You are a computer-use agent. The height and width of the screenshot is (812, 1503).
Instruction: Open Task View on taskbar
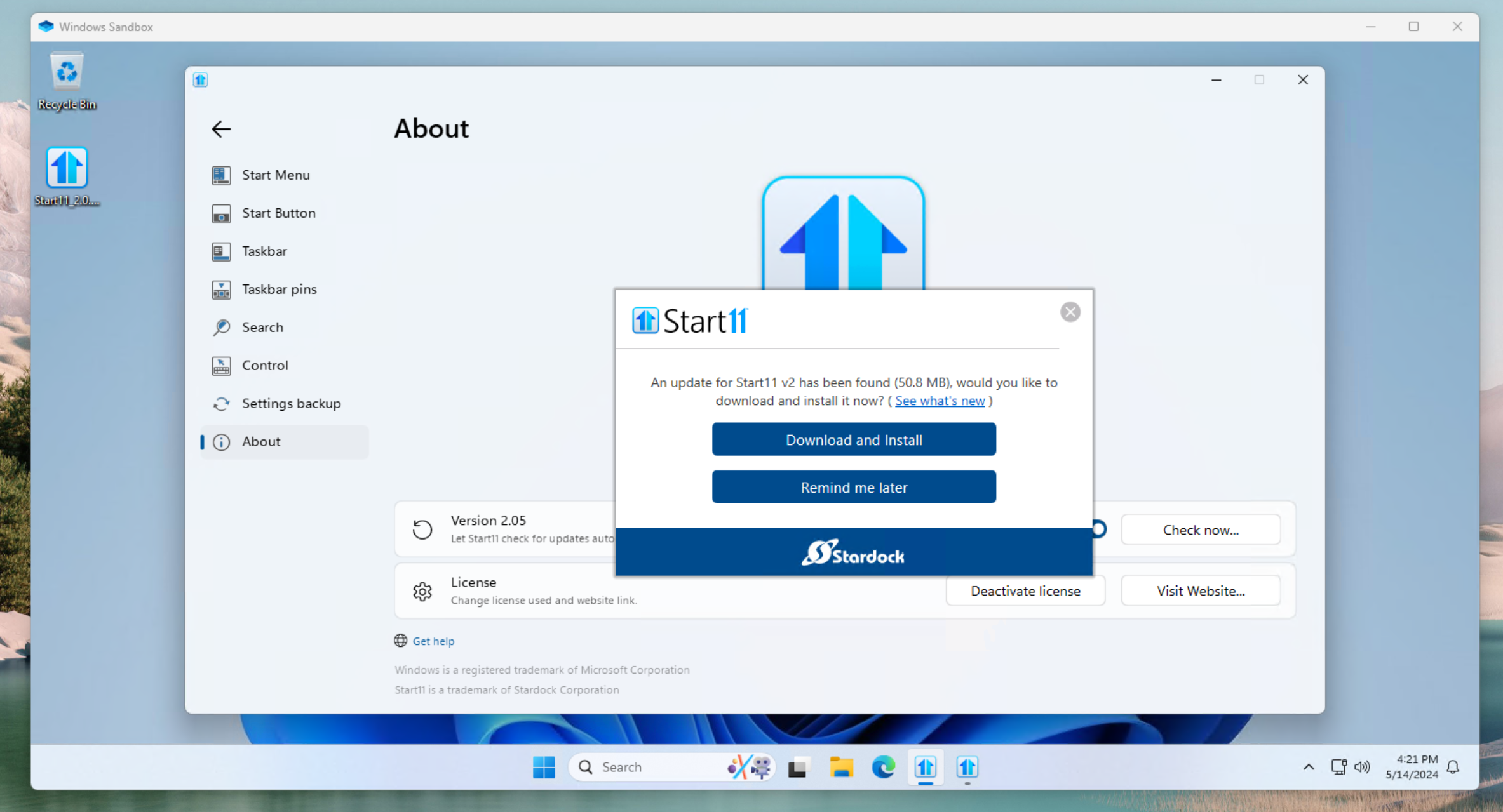(x=799, y=767)
